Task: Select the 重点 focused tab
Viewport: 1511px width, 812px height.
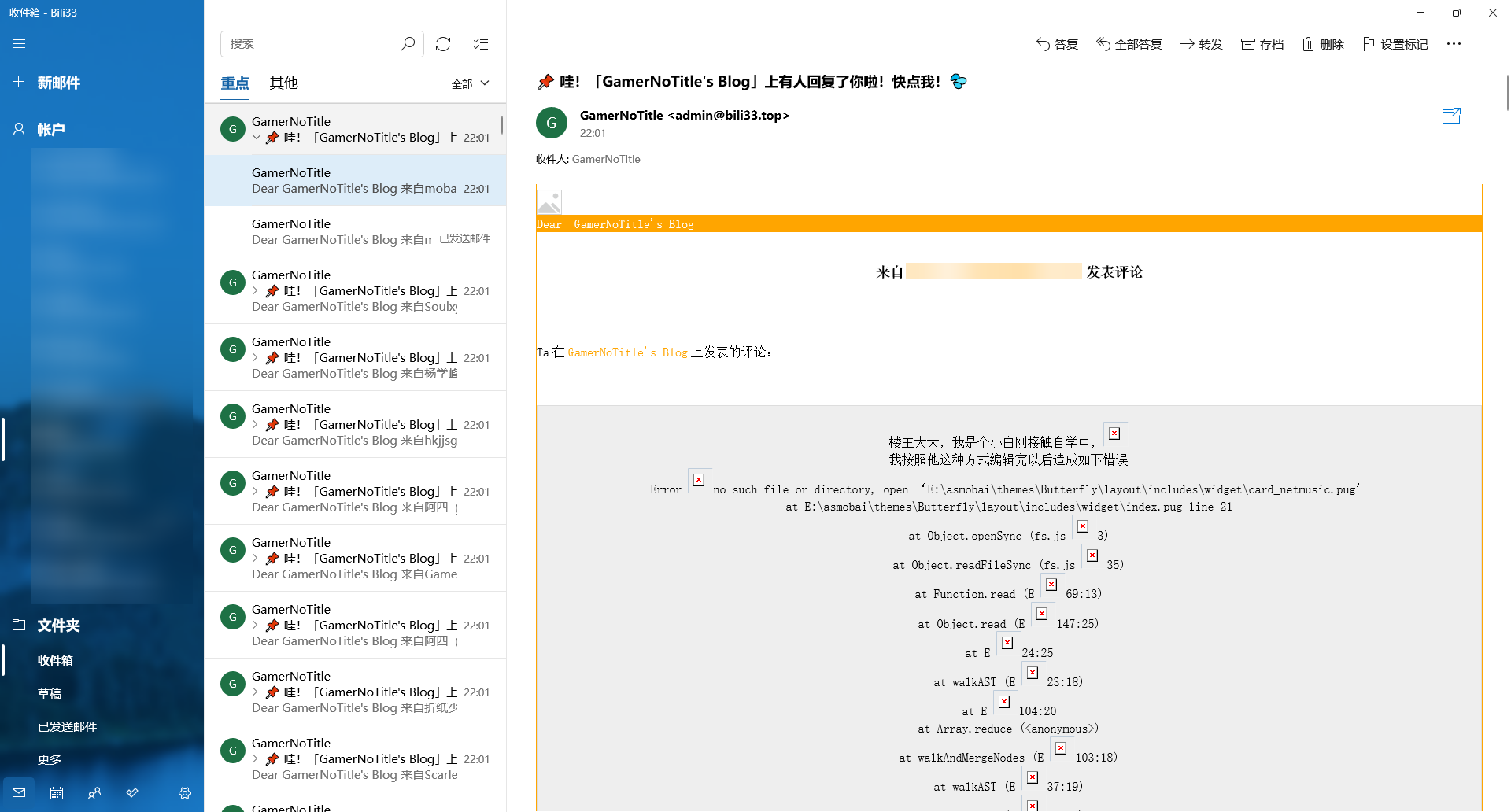Action: [x=235, y=83]
